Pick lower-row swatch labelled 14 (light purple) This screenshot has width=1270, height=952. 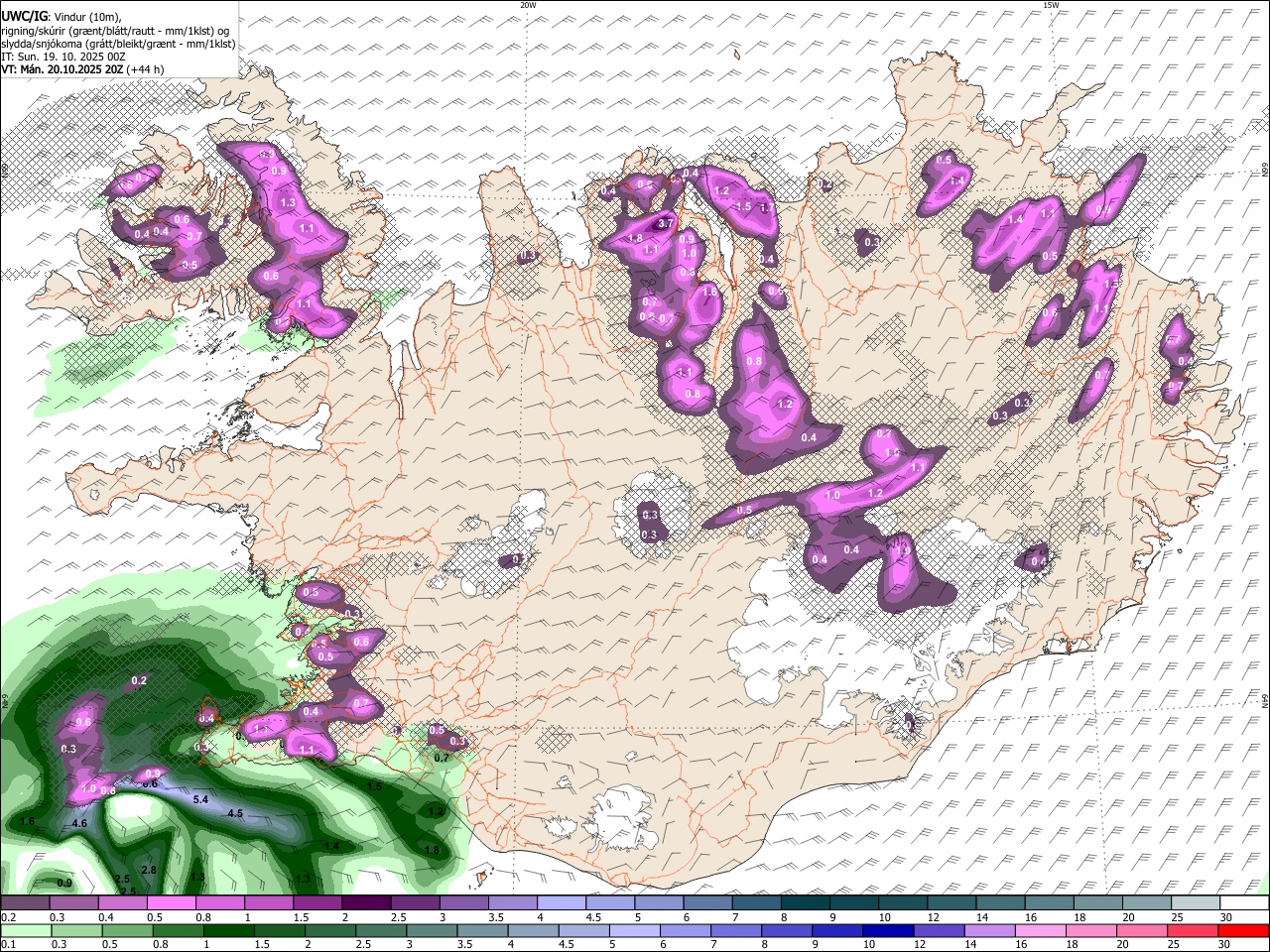[x=991, y=930]
